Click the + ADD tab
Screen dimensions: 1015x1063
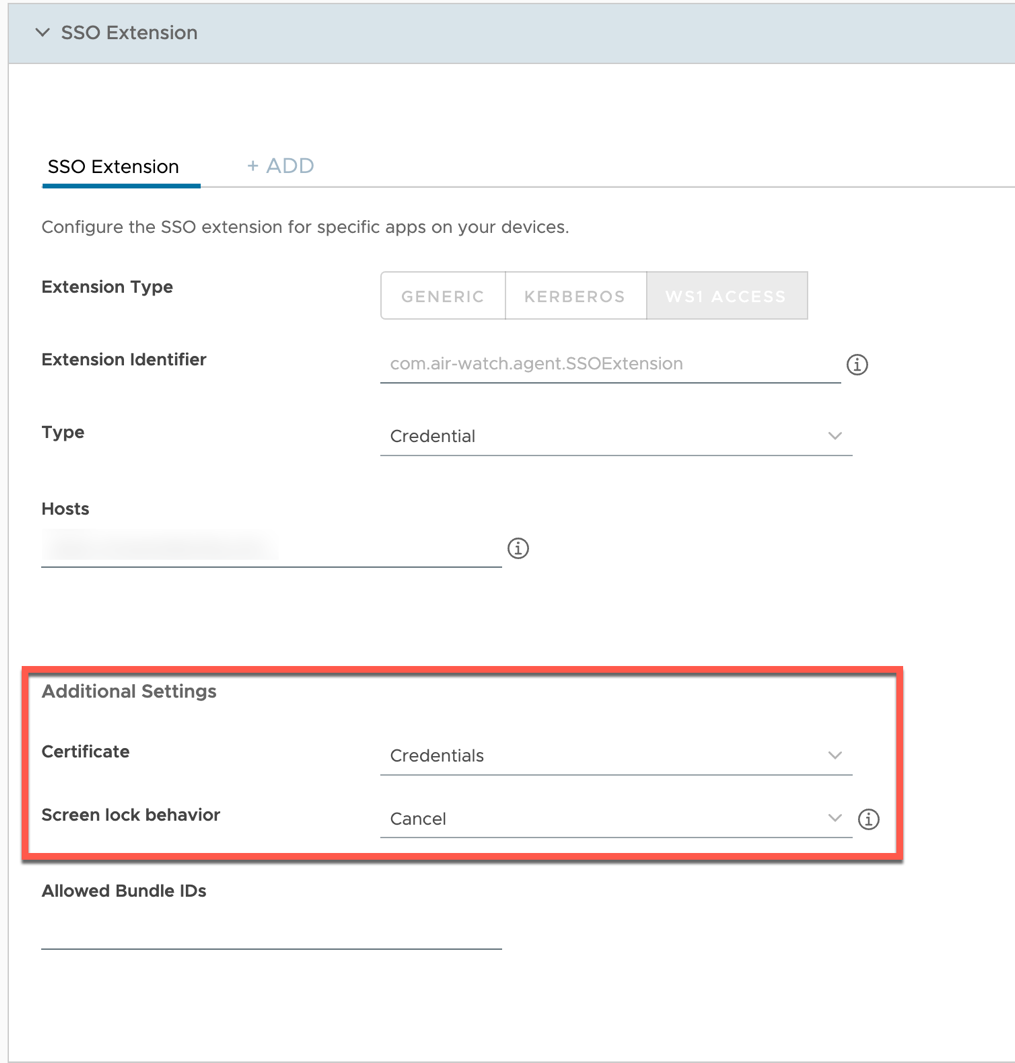pos(281,166)
